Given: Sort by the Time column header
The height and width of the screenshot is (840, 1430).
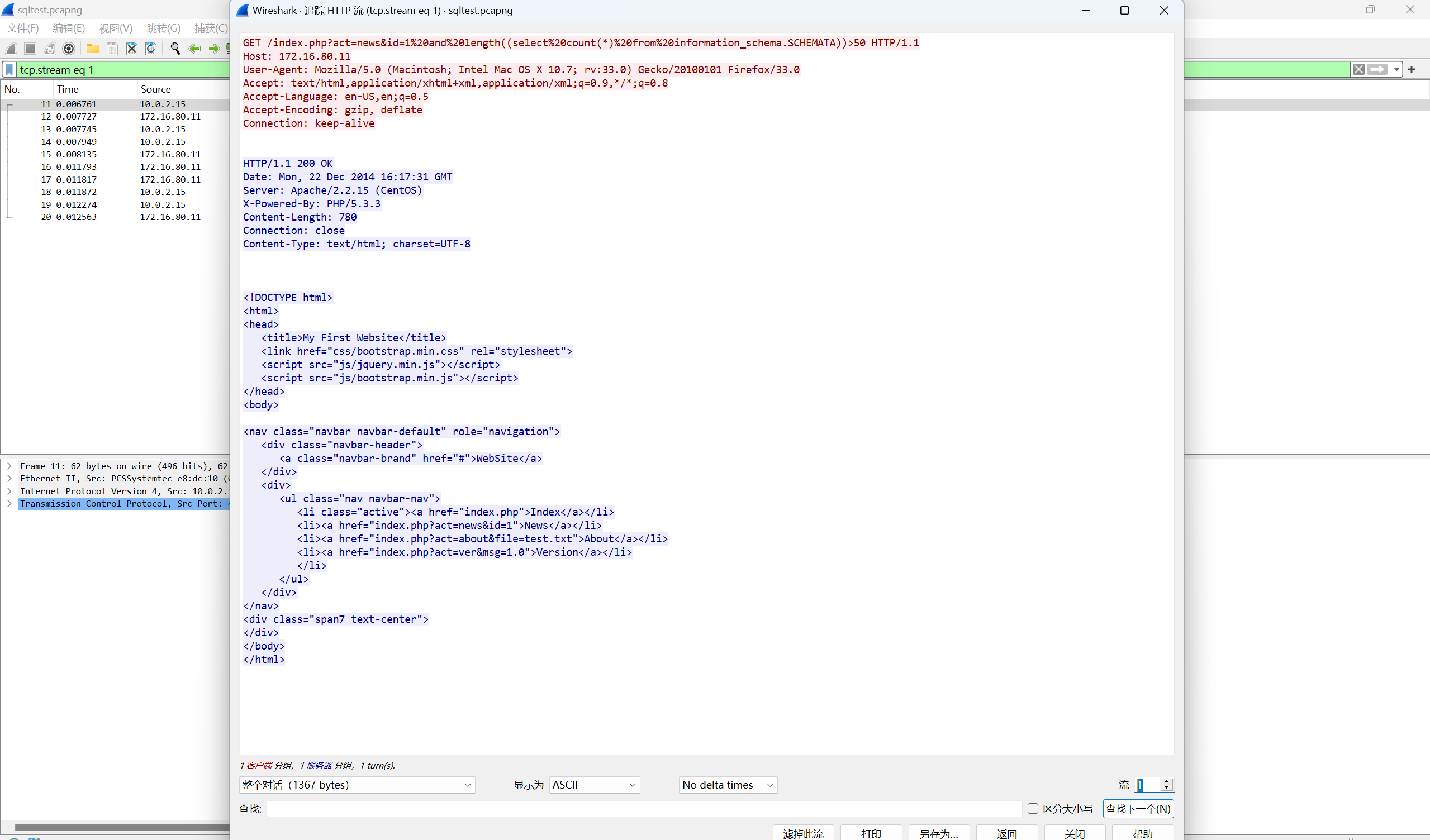Looking at the screenshot, I should pyautogui.click(x=95, y=89).
